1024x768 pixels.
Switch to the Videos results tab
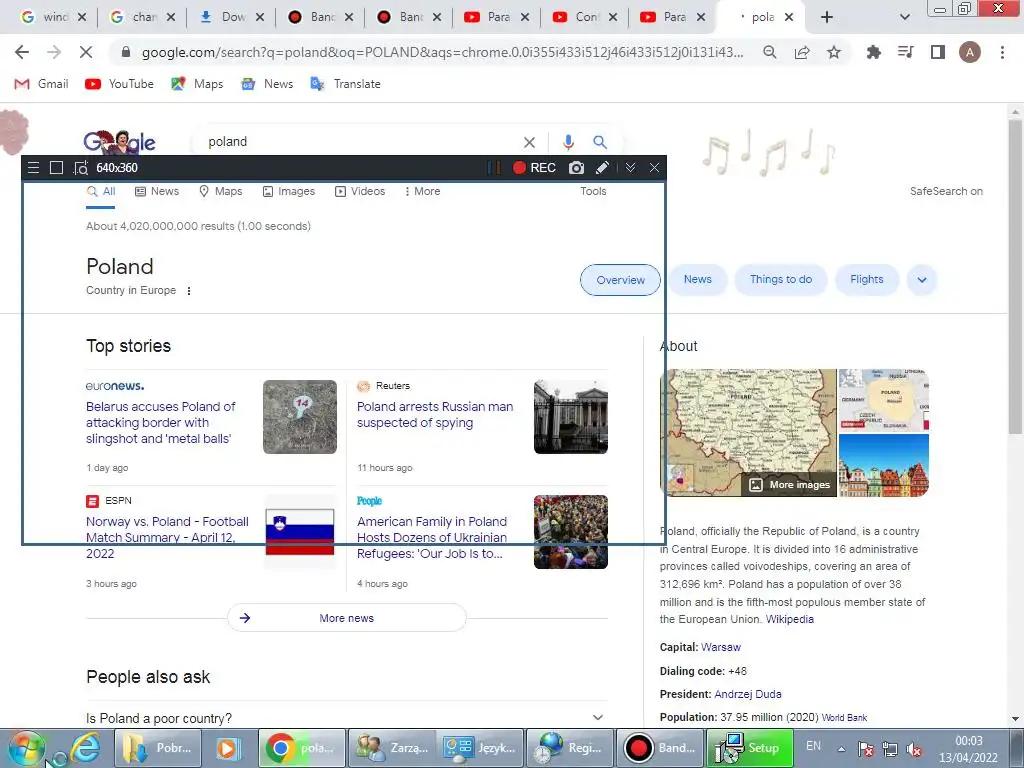pos(360,191)
